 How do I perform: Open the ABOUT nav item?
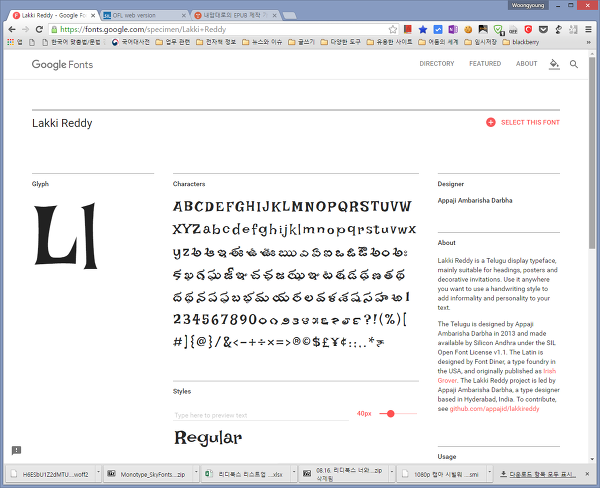tap(526, 64)
